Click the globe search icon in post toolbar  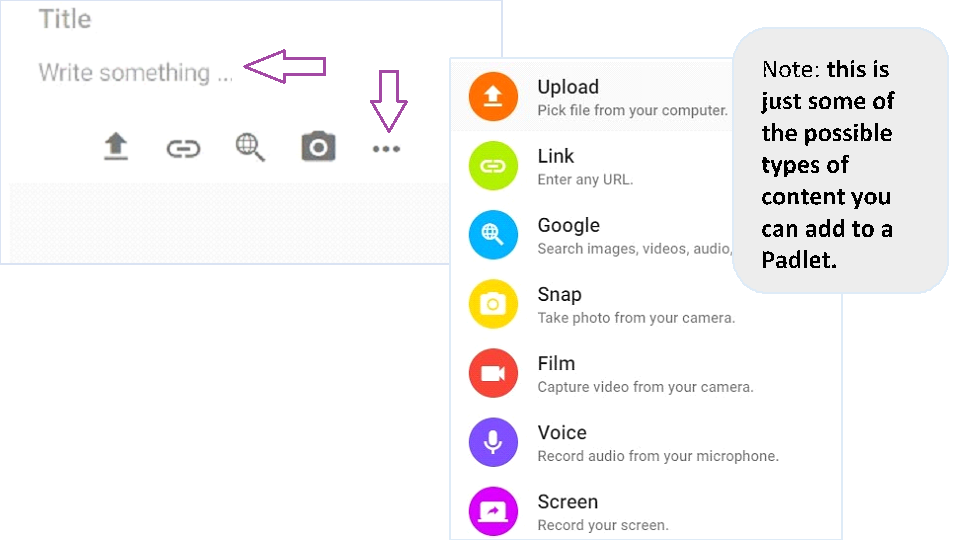[250, 148]
